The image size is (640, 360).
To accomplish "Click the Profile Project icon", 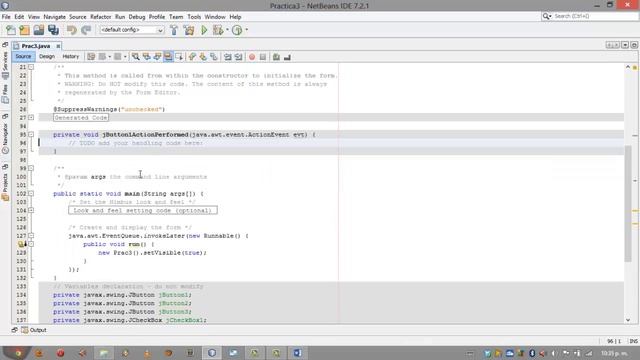I will [237, 30].
